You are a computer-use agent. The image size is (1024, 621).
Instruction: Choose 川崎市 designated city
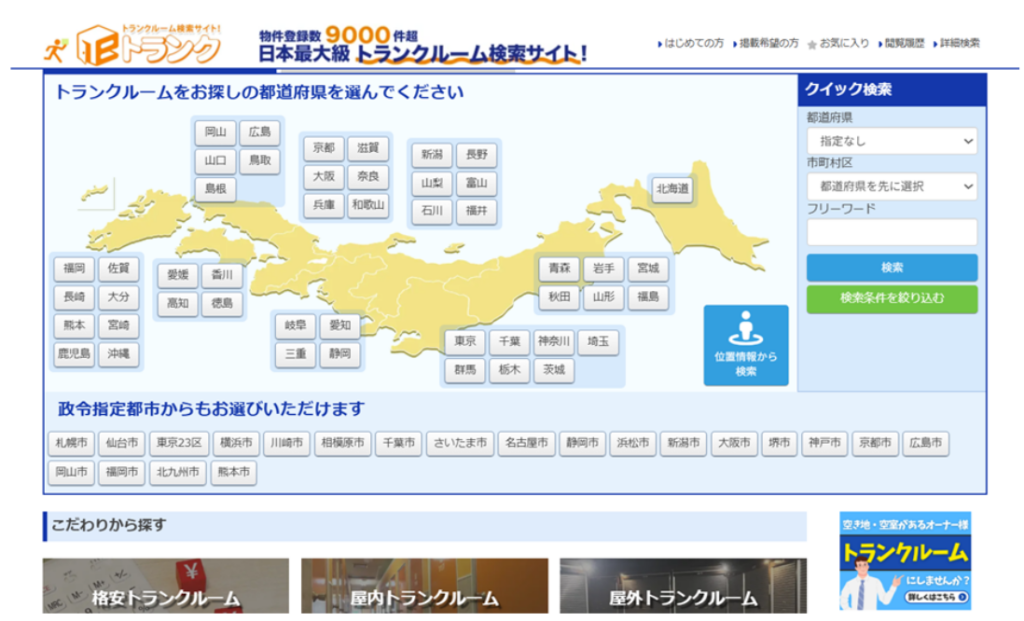287,443
